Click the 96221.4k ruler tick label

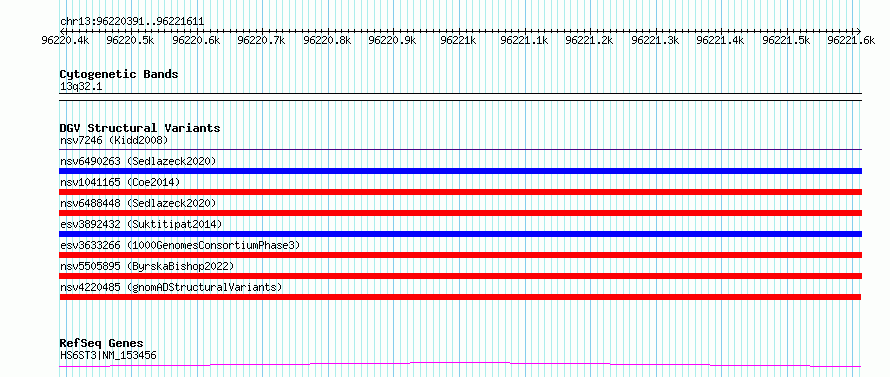720,40
